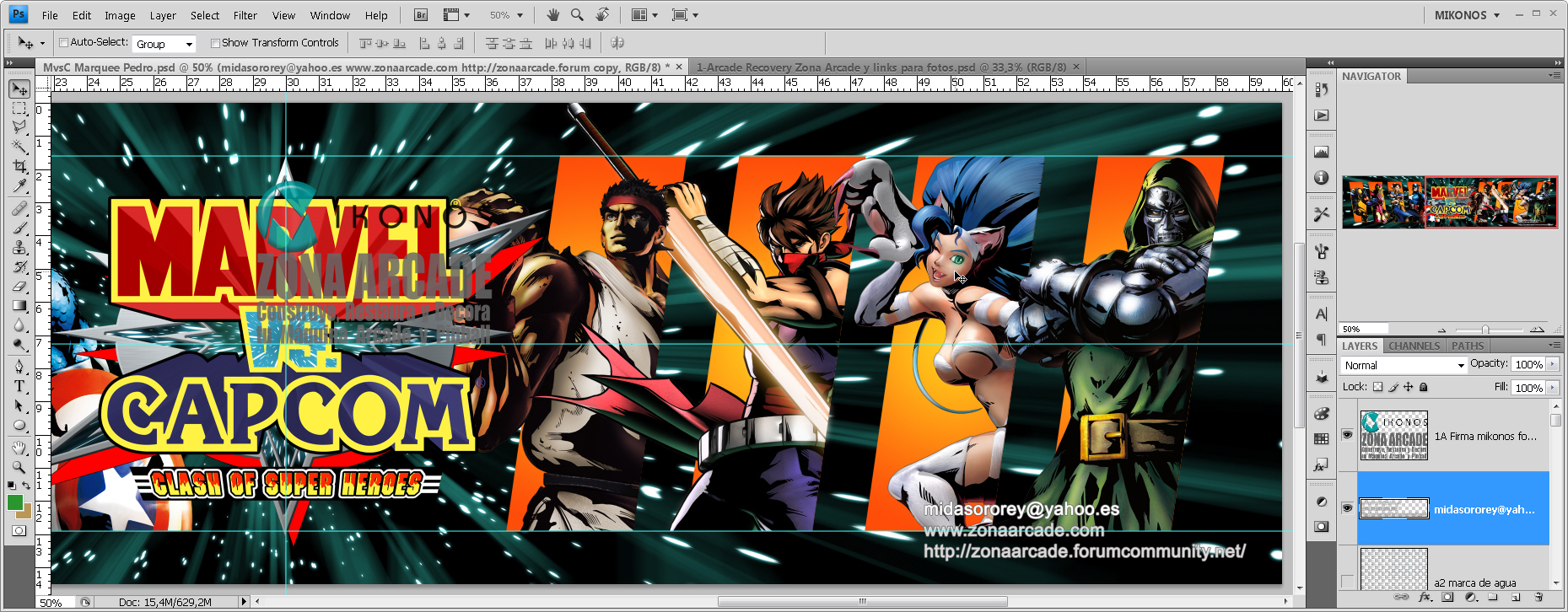Open the Swatches panel icon in dock
Screen dimensions: 1568x612
point(1321,438)
